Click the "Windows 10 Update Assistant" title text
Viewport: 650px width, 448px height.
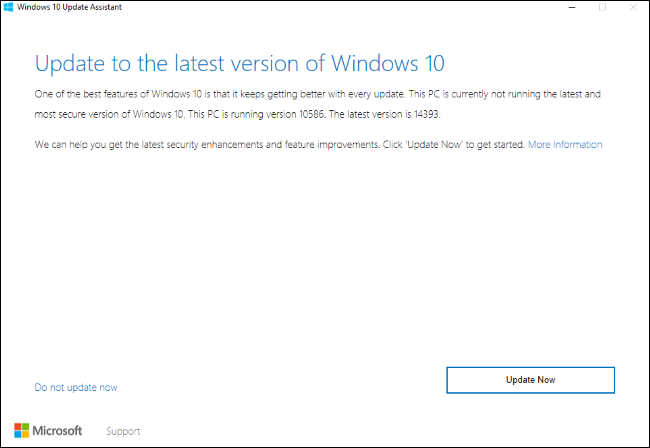pyautogui.click(x=69, y=7)
